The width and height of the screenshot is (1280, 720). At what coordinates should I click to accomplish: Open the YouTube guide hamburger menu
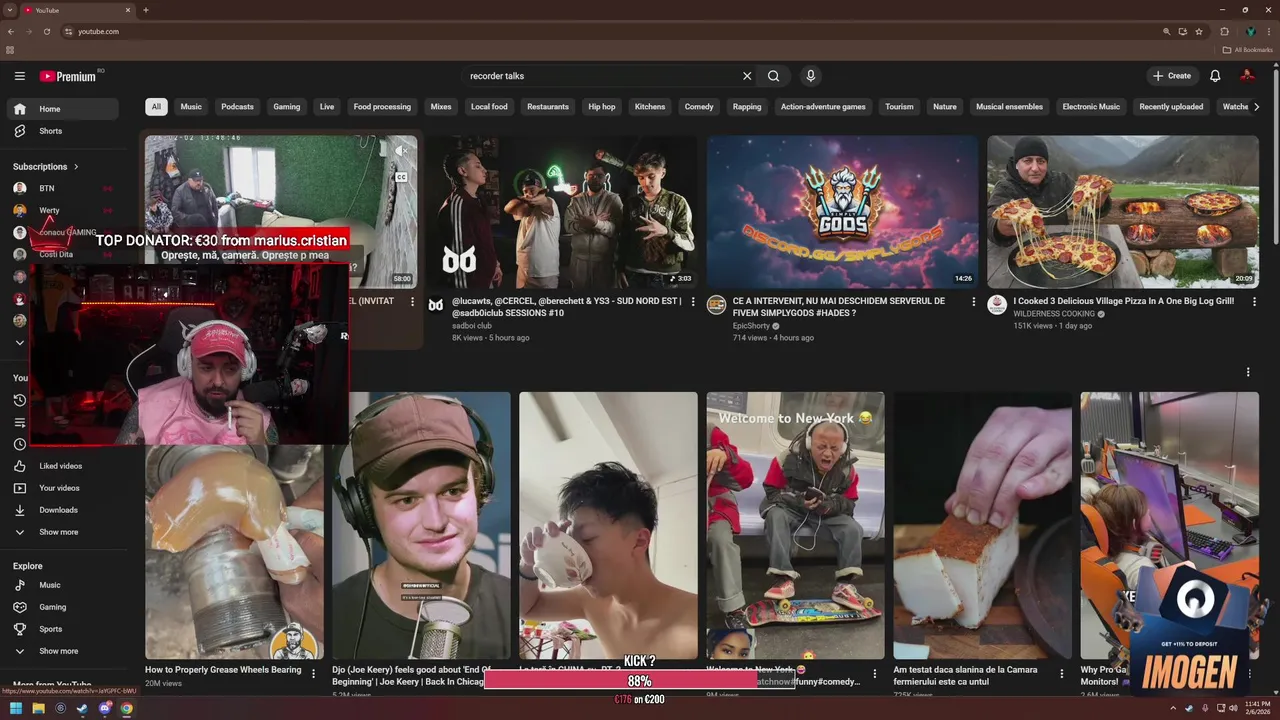click(19, 76)
